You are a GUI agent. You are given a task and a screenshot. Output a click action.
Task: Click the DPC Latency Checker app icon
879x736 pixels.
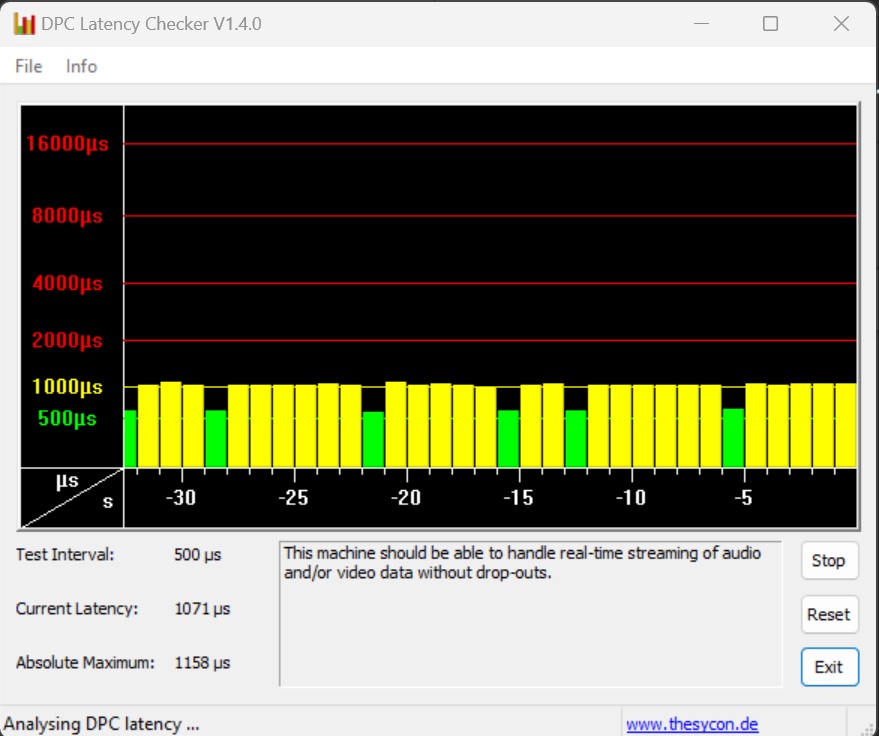click(x=24, y=24)
